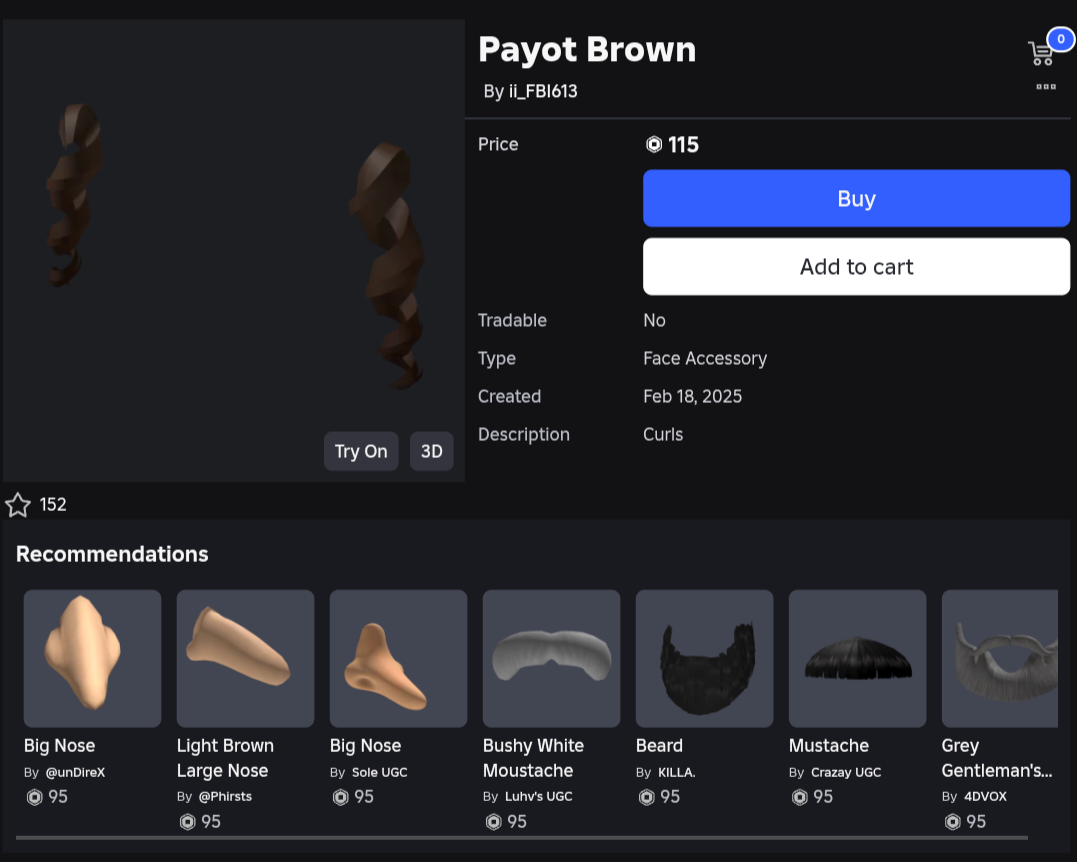
Task: Open the Luhv's UGC creator link
Action: [538, 797]
